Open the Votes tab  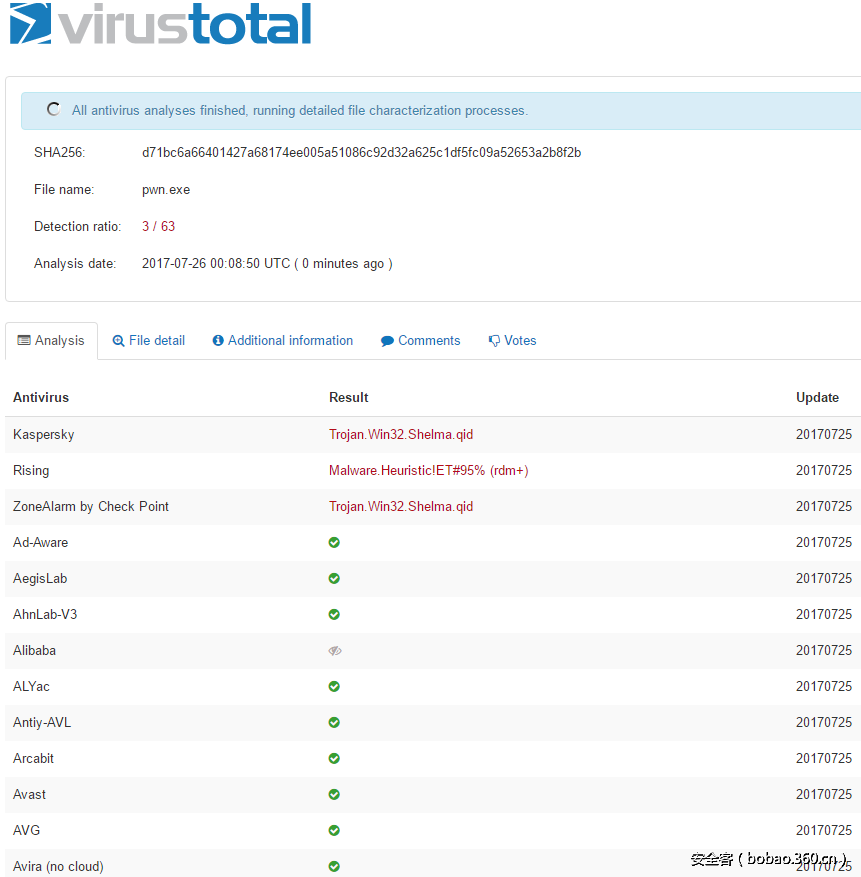coord(512,341)
